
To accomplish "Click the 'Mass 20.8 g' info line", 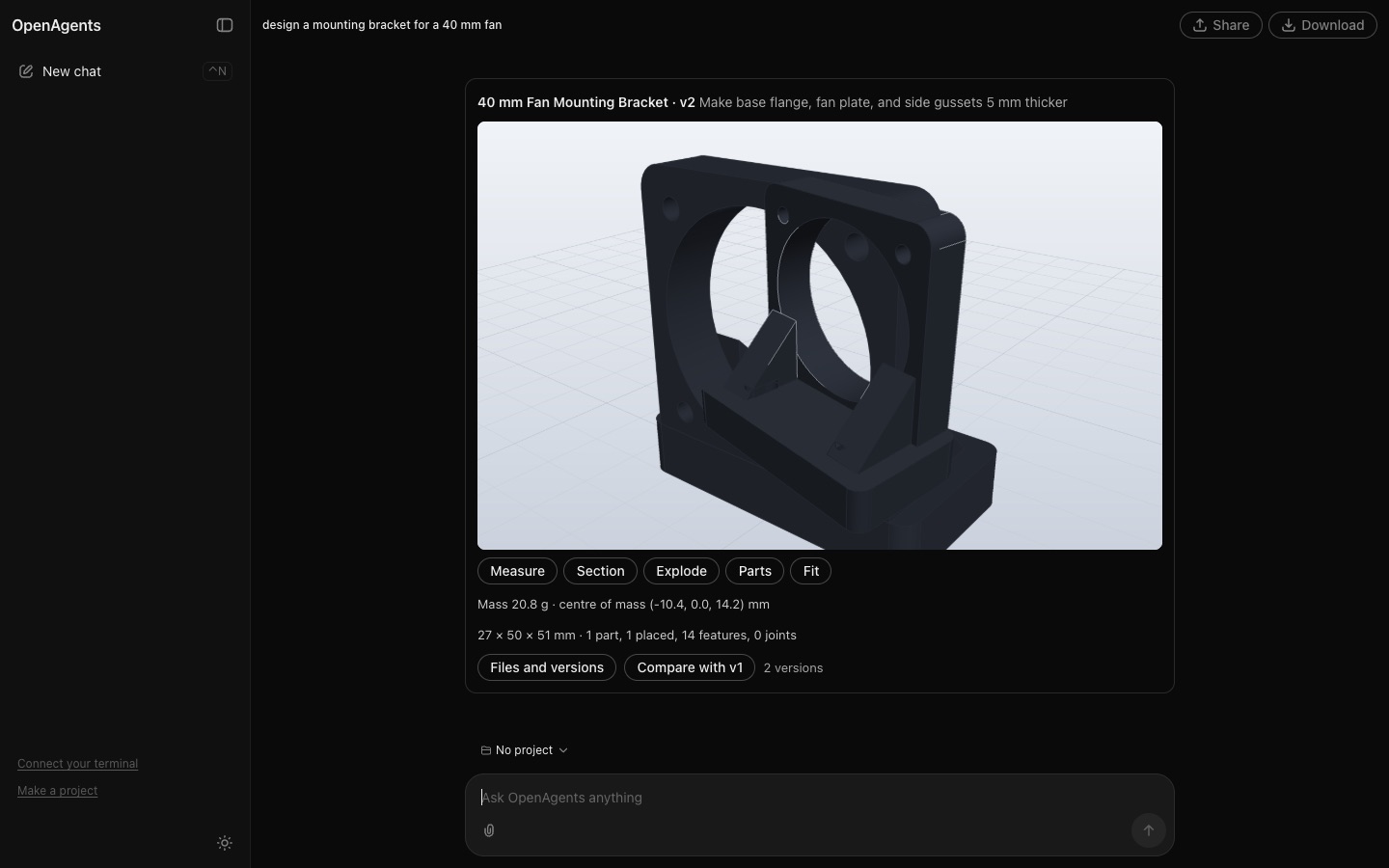I will tap(623, 605).
